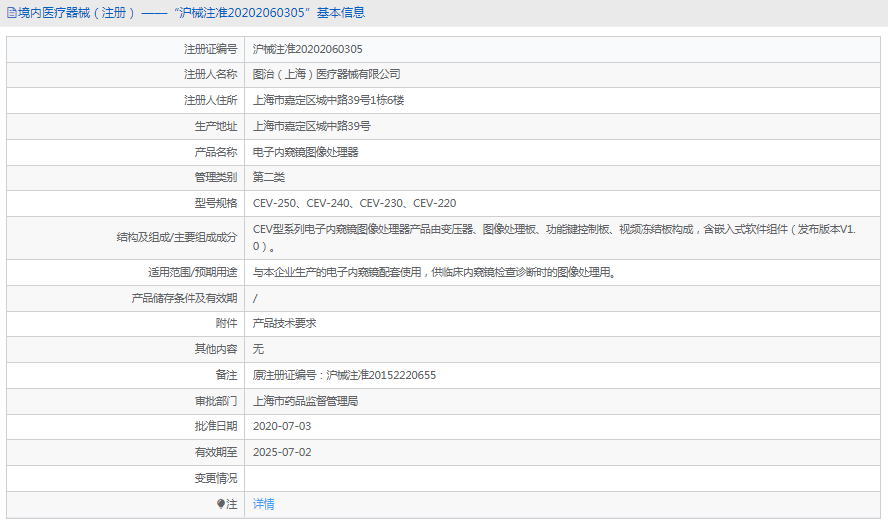The width and height of the screenshot is (888, 520).
Task: Click the 产品名称 label
Action: pos(216,152)
